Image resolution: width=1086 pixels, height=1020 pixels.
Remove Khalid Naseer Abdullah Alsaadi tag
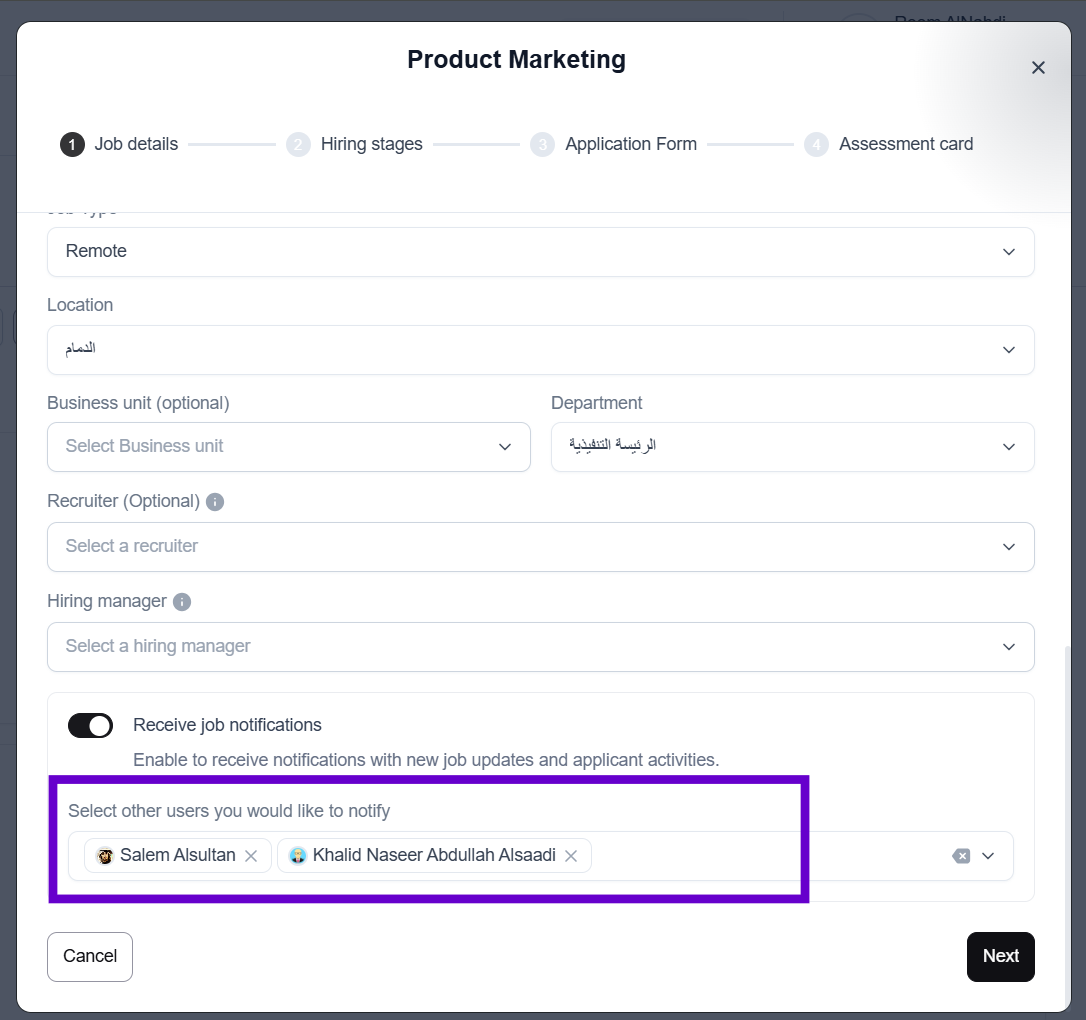tap(571, 856)
